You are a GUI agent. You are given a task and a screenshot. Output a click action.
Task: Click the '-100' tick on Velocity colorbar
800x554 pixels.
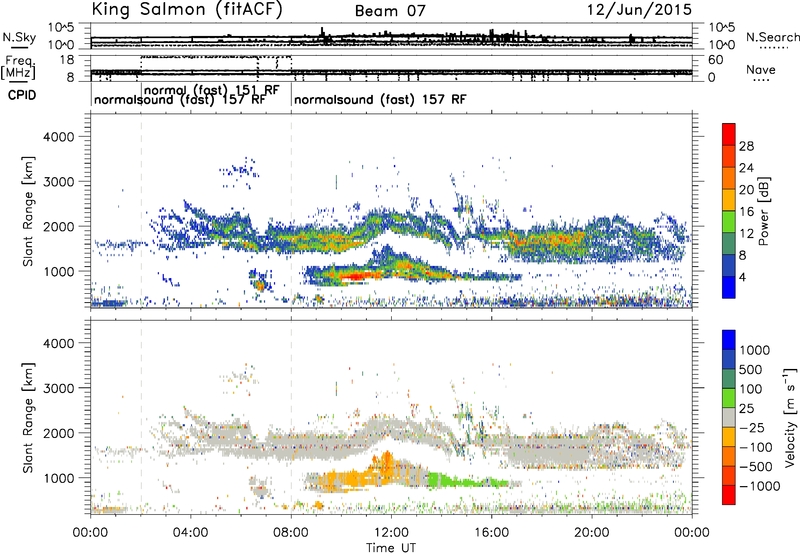coord(756,447)
